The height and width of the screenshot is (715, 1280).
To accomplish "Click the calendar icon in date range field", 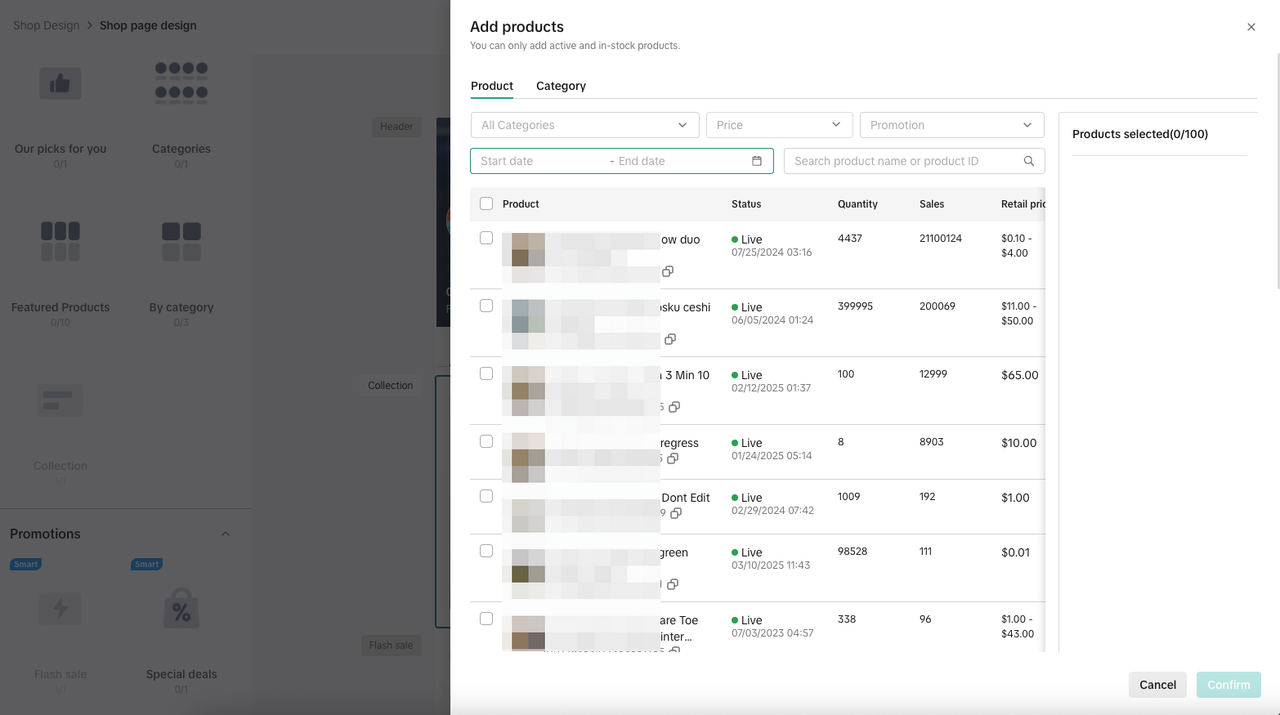I will (x=756, y=161).
